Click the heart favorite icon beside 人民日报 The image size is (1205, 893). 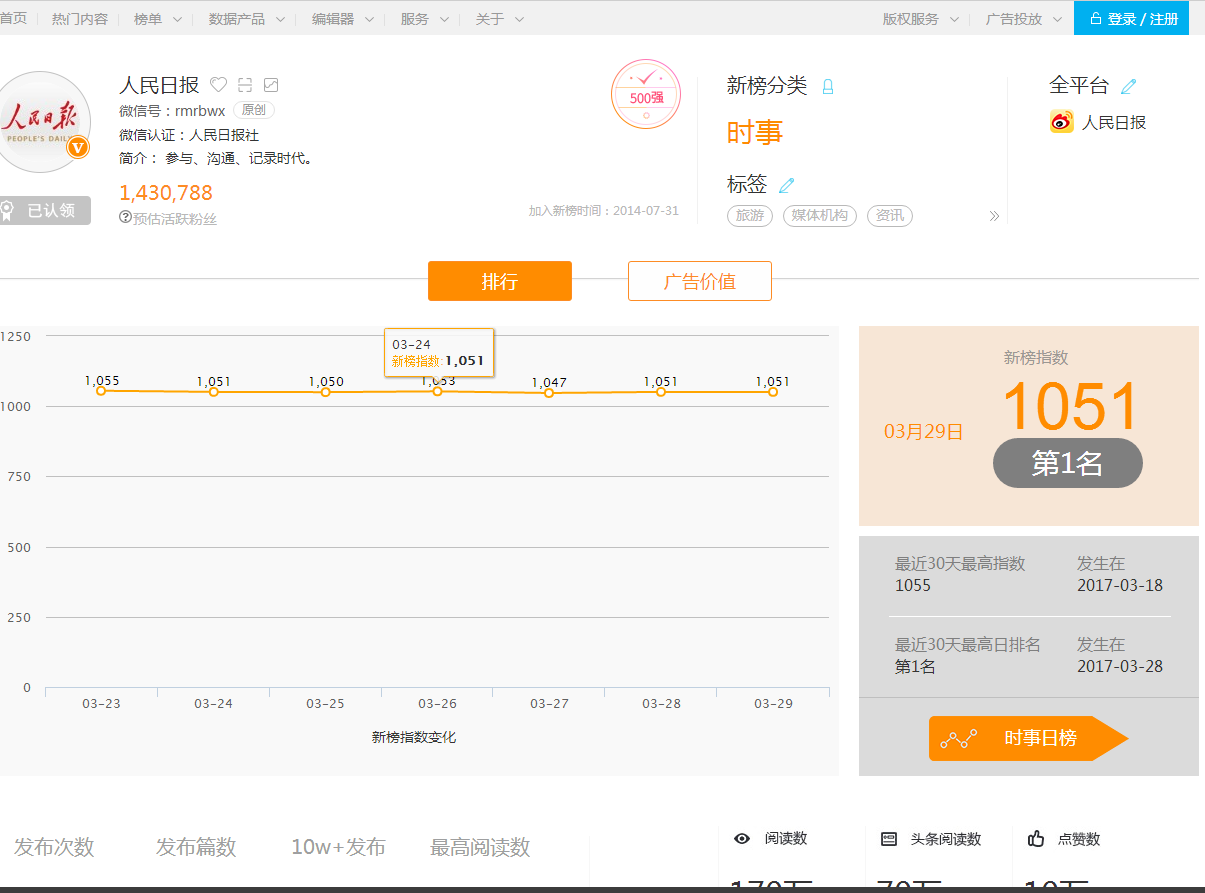coord(218,85)
